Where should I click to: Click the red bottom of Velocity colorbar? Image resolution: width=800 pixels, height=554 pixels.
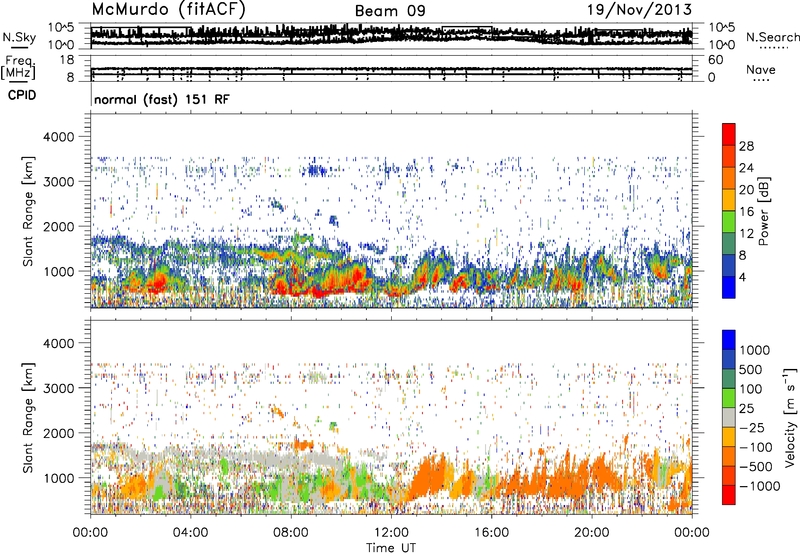click(729, 495)
